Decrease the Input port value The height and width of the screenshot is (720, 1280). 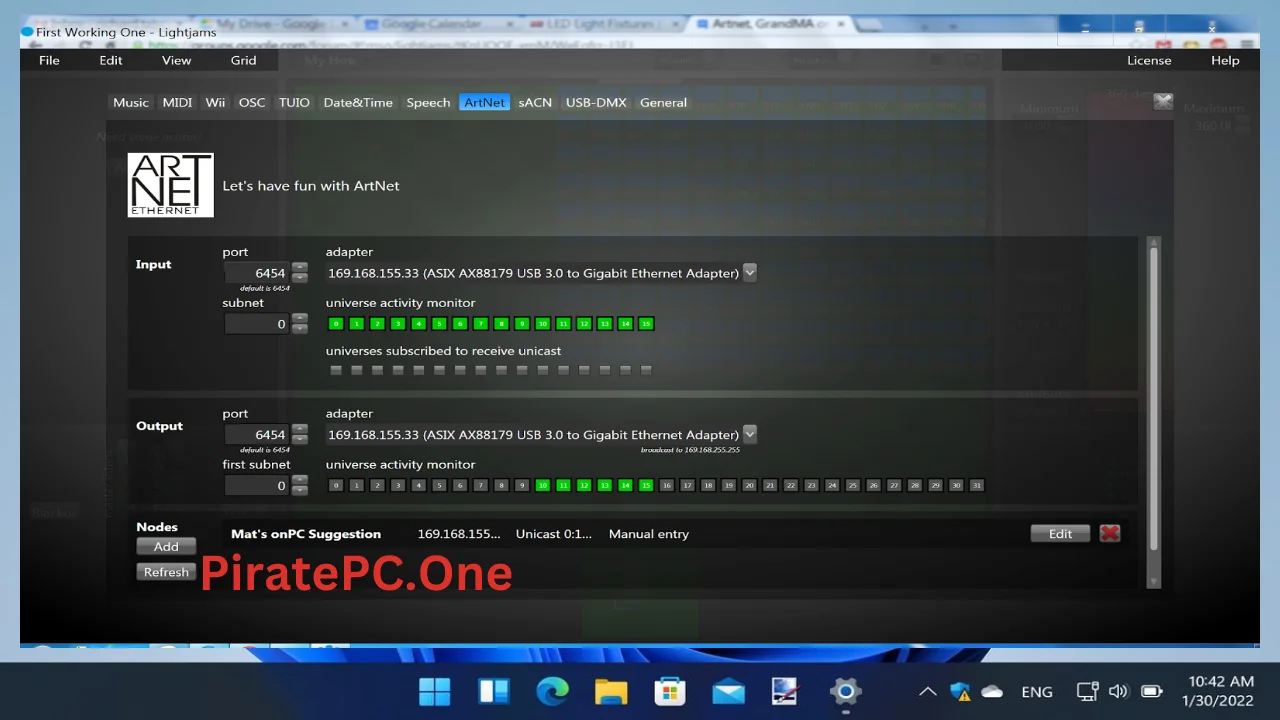click(299, 279)
